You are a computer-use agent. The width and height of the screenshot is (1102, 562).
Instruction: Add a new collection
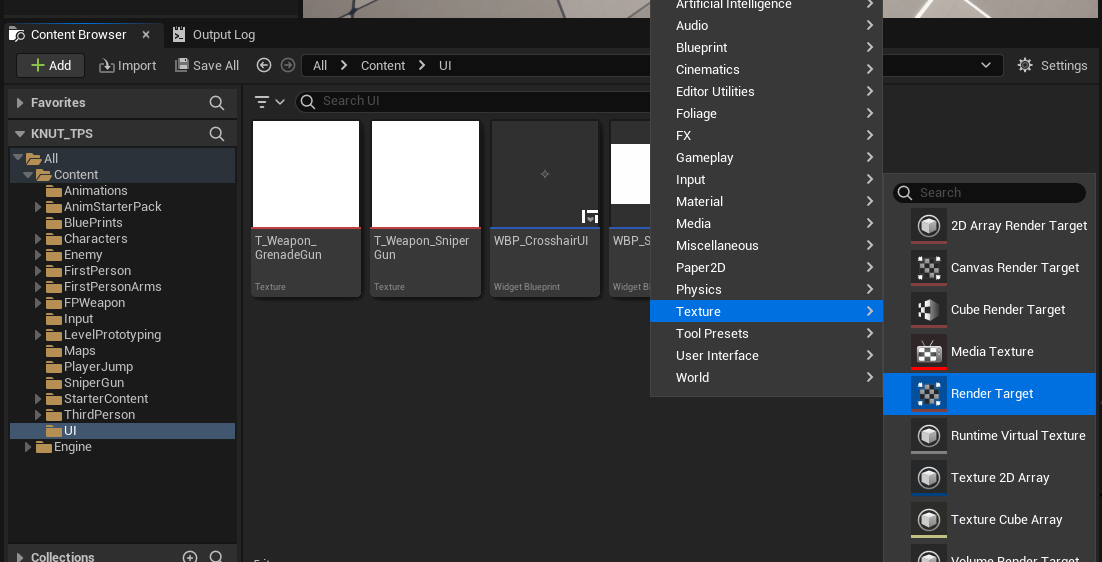190,557
